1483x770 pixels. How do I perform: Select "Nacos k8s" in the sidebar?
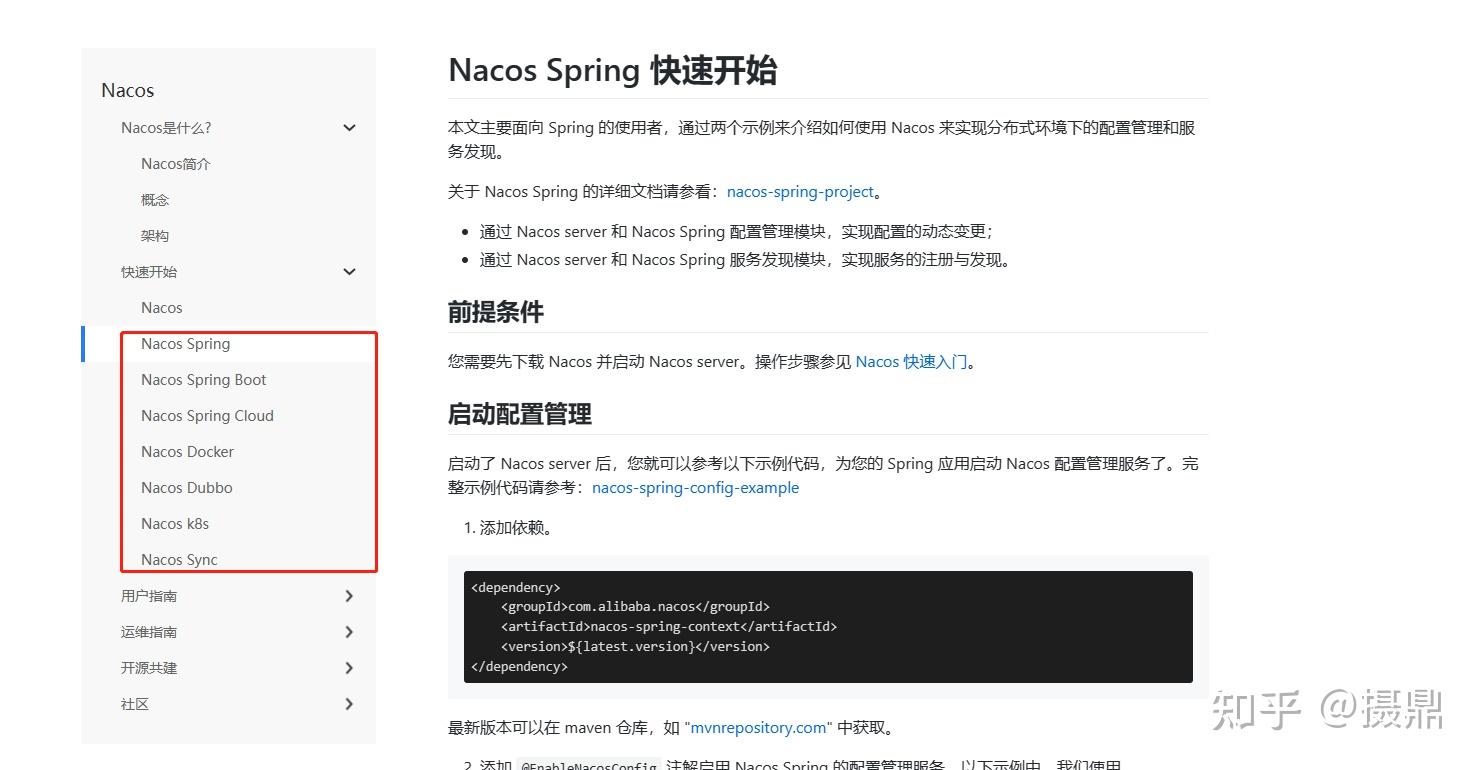[x=174, y=523]
